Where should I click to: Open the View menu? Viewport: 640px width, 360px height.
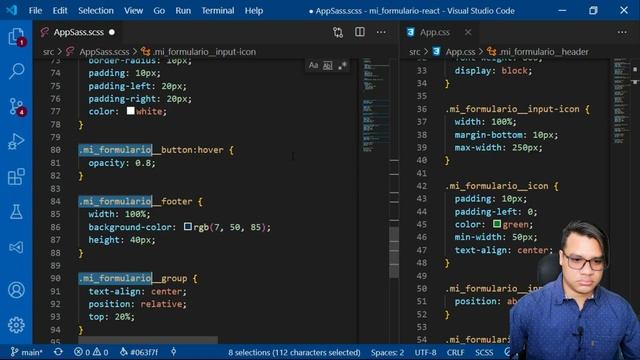pos(133,11)
